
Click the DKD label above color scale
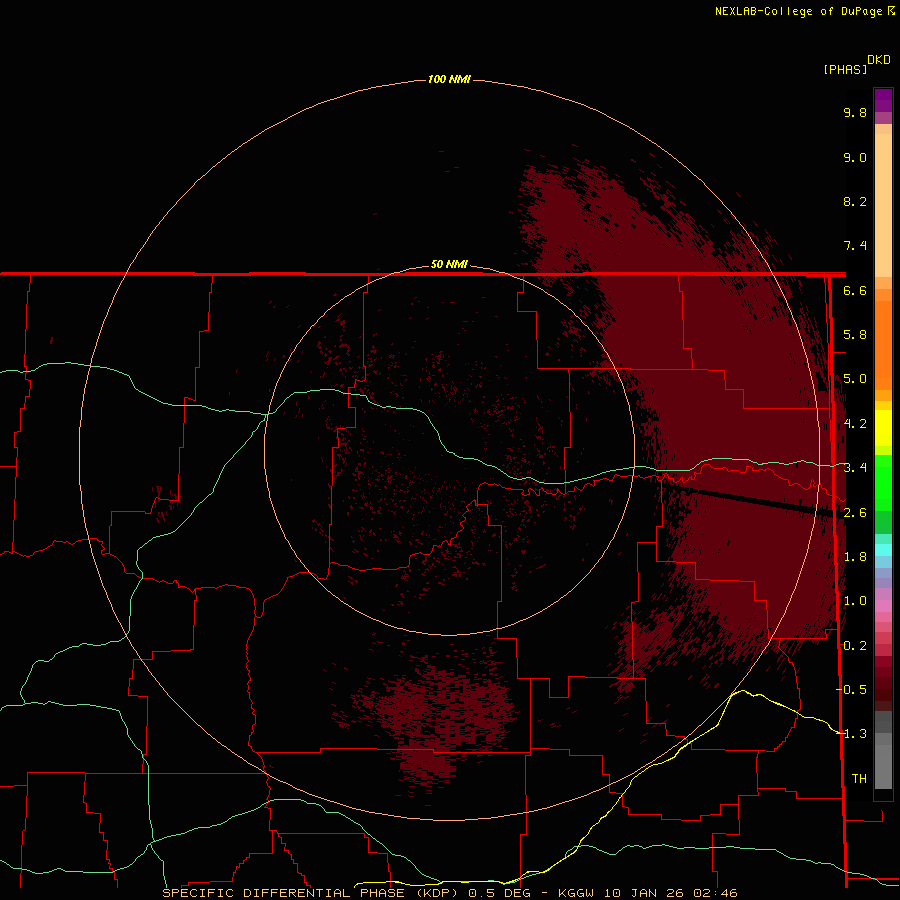879,60
